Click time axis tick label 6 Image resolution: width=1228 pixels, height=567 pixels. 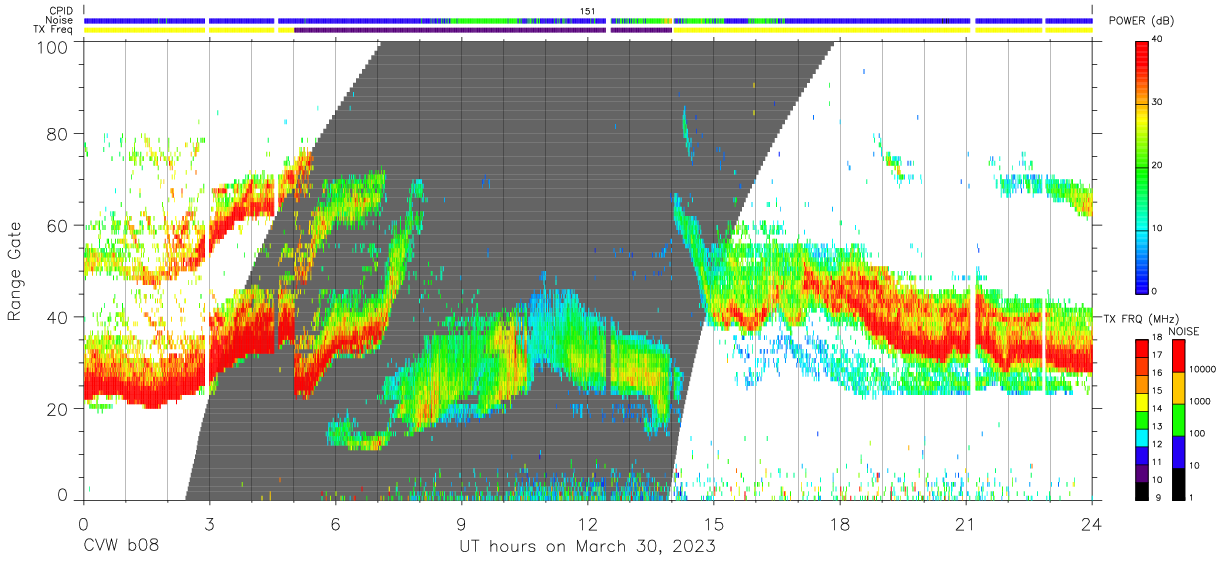335,525
